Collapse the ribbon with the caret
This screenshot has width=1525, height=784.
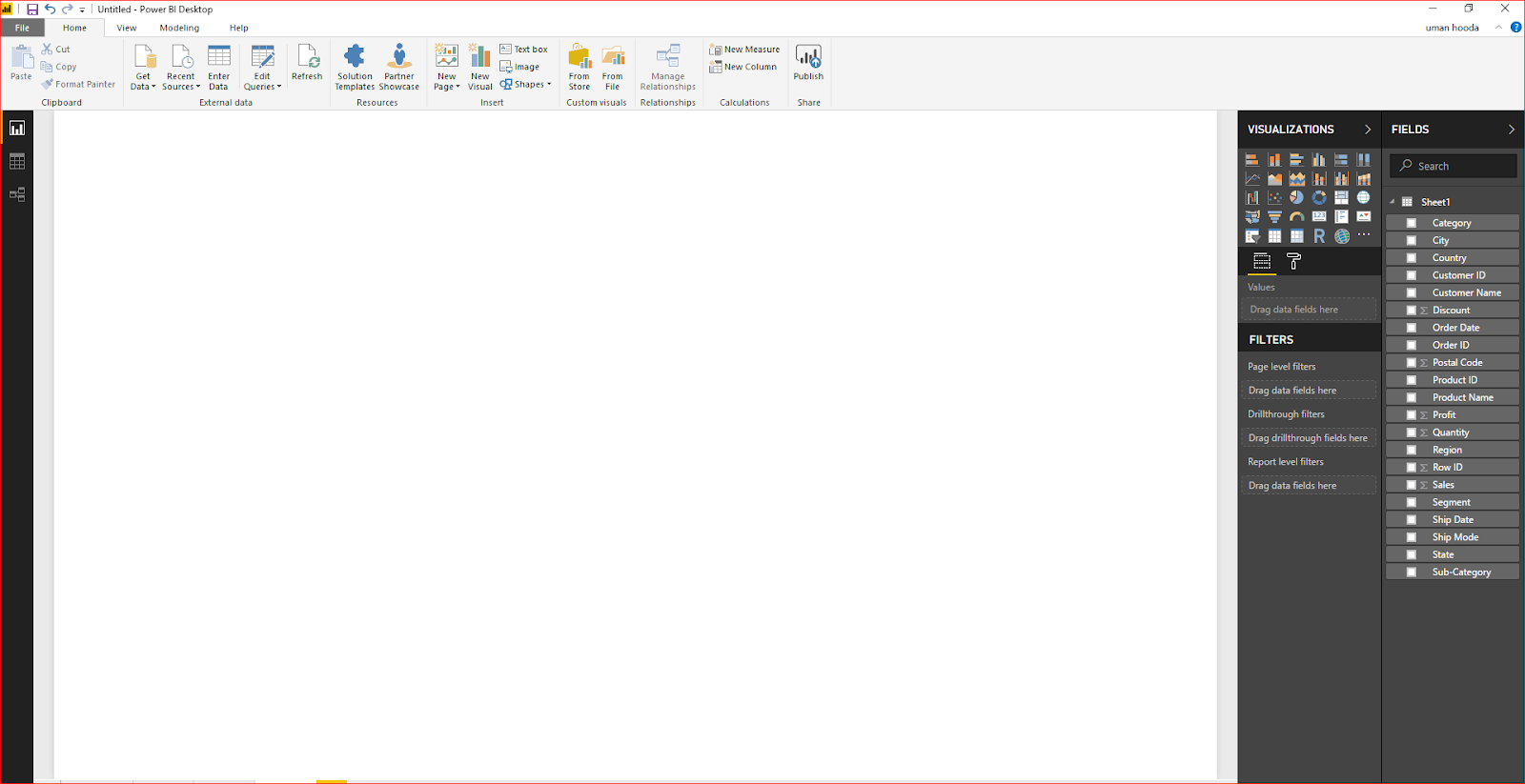[x=1499, y=28]
